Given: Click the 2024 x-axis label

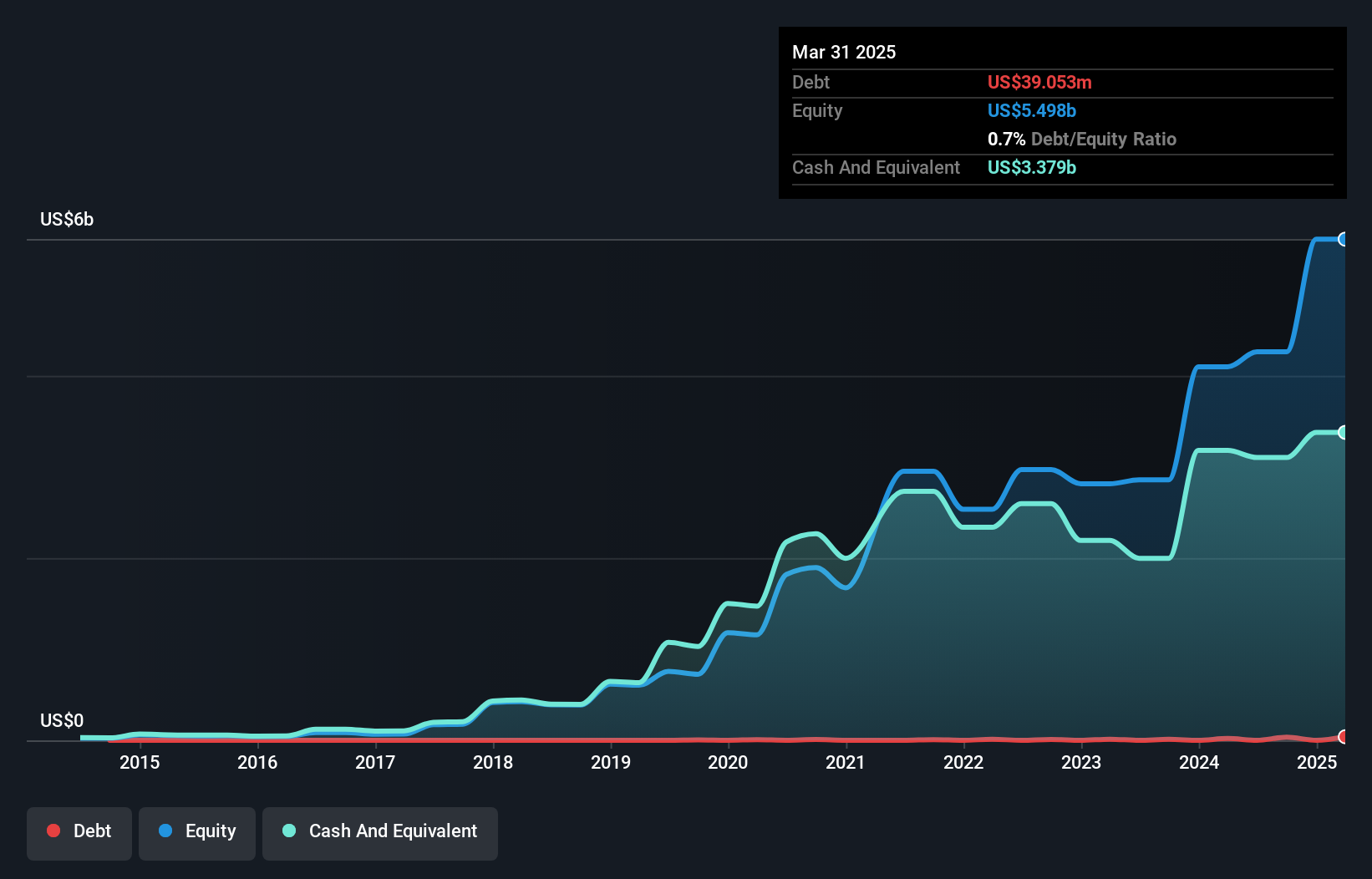Looking at the screenshot, I should coord(1199,762).
